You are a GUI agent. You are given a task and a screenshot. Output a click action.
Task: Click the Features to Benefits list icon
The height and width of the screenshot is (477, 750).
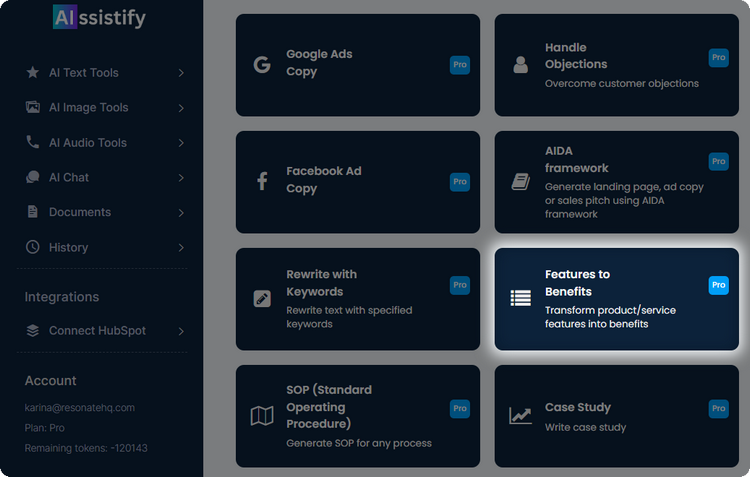[520, 298]
